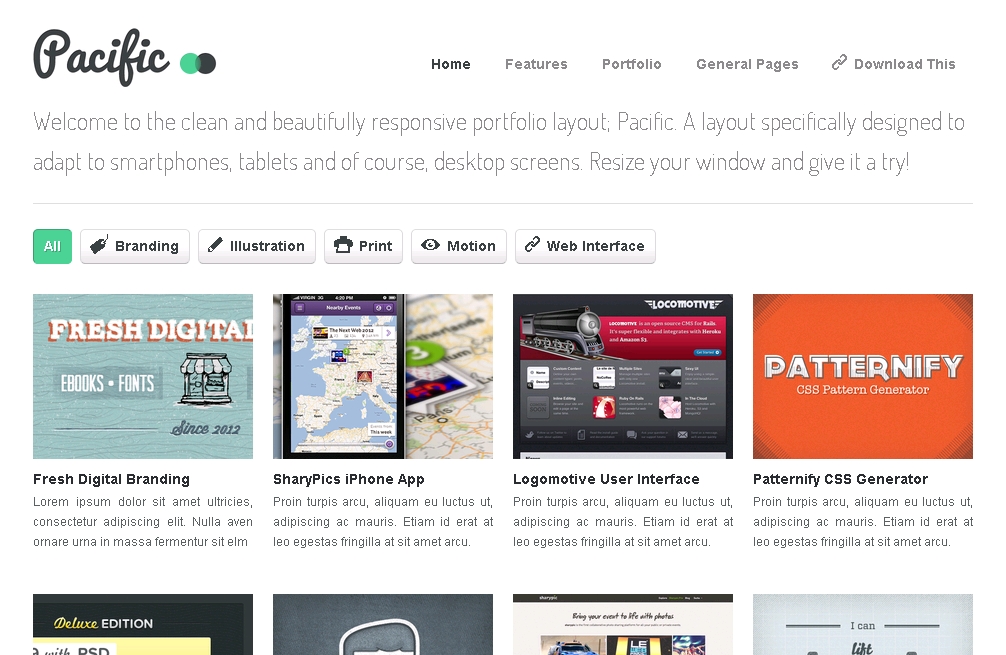Open the Fresh Digital Branding thumbnail

(x=143, y=376)
